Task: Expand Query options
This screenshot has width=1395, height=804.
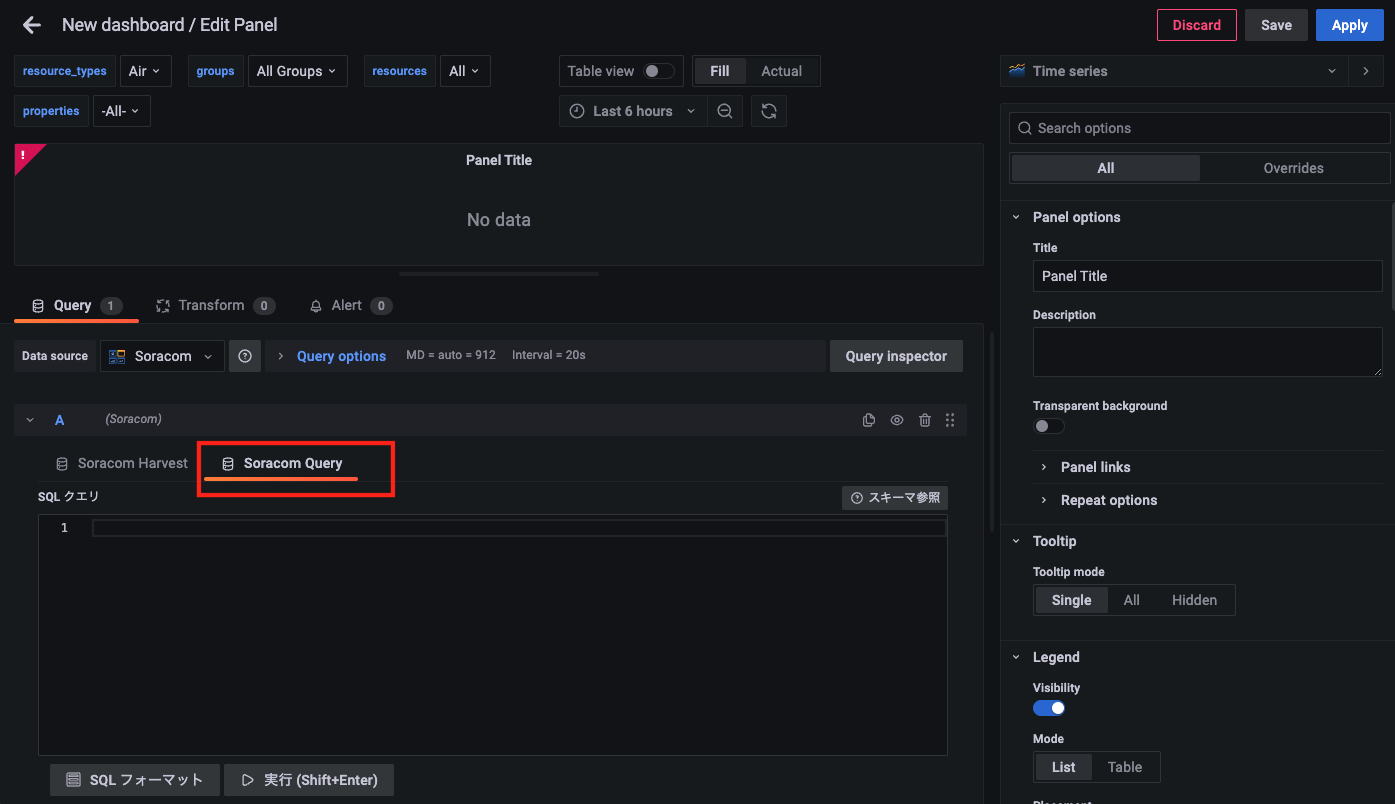Action: (341, 356)
